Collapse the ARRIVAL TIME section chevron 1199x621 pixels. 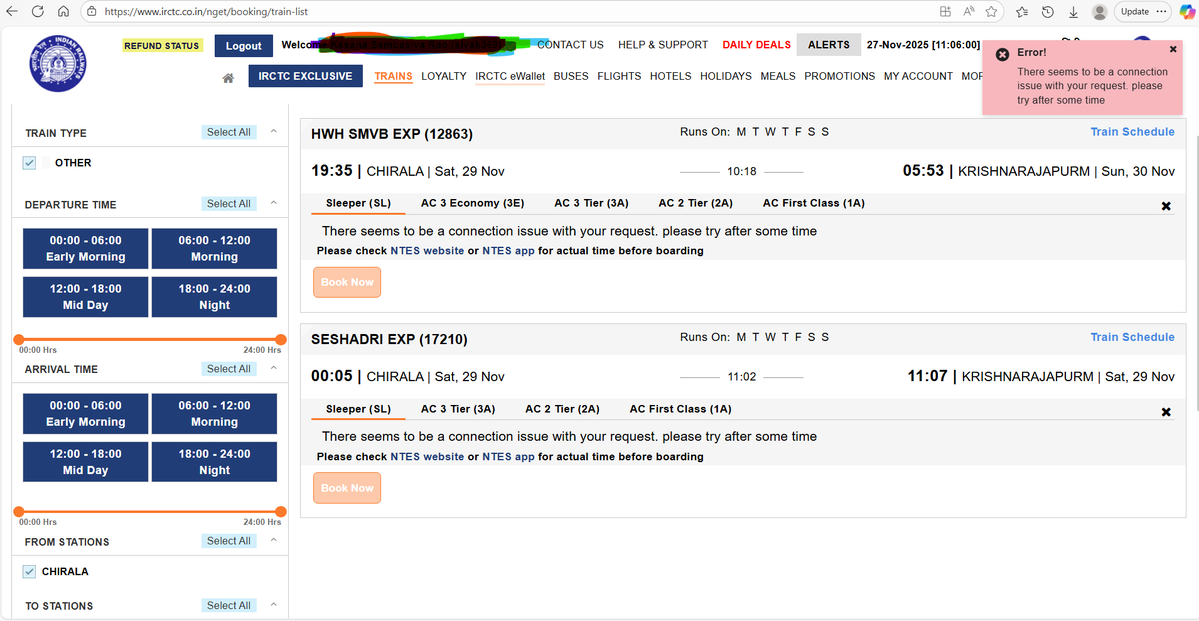tap(272, 368)
